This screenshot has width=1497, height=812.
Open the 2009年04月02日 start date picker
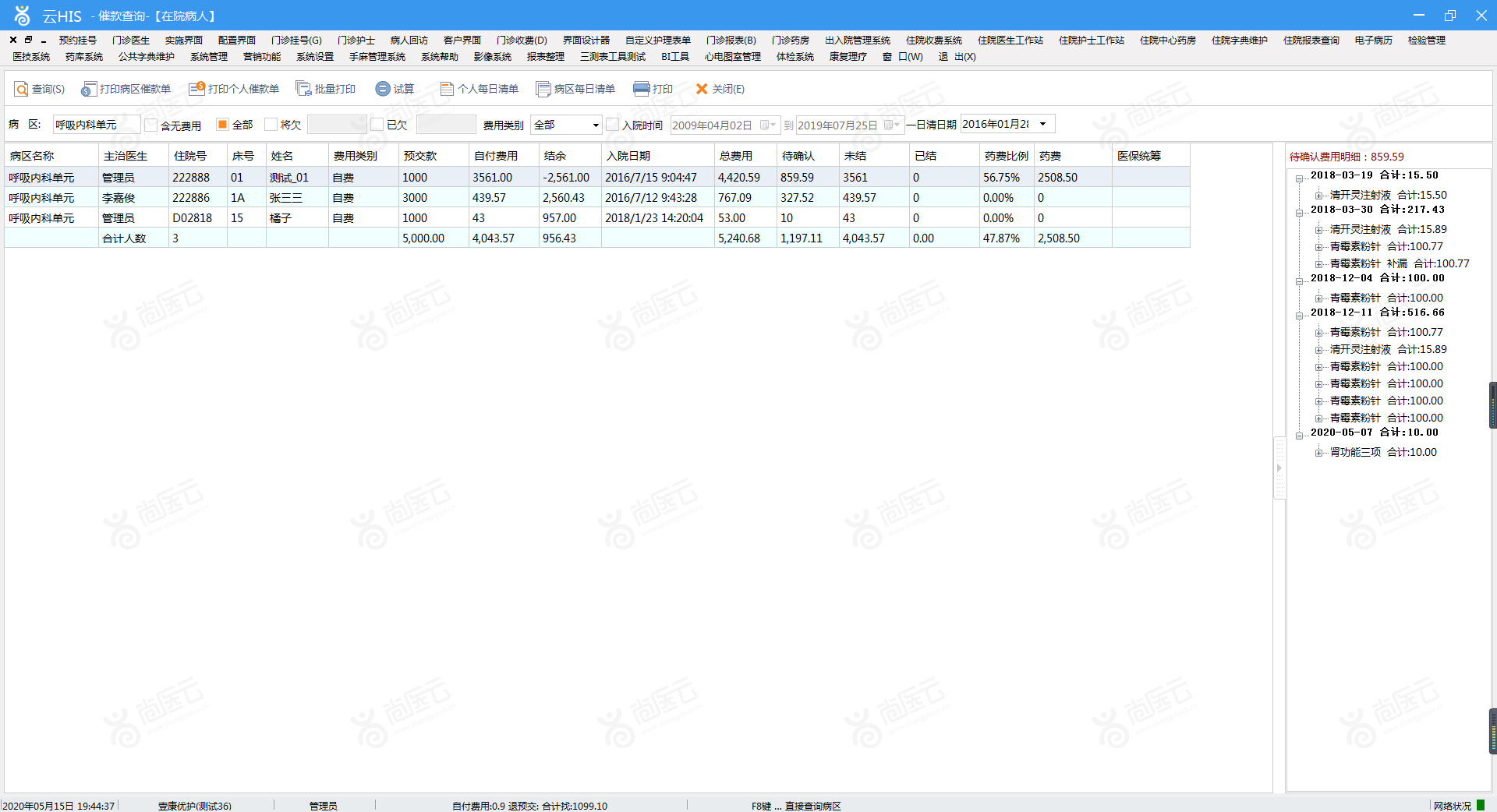click(768, 125)
